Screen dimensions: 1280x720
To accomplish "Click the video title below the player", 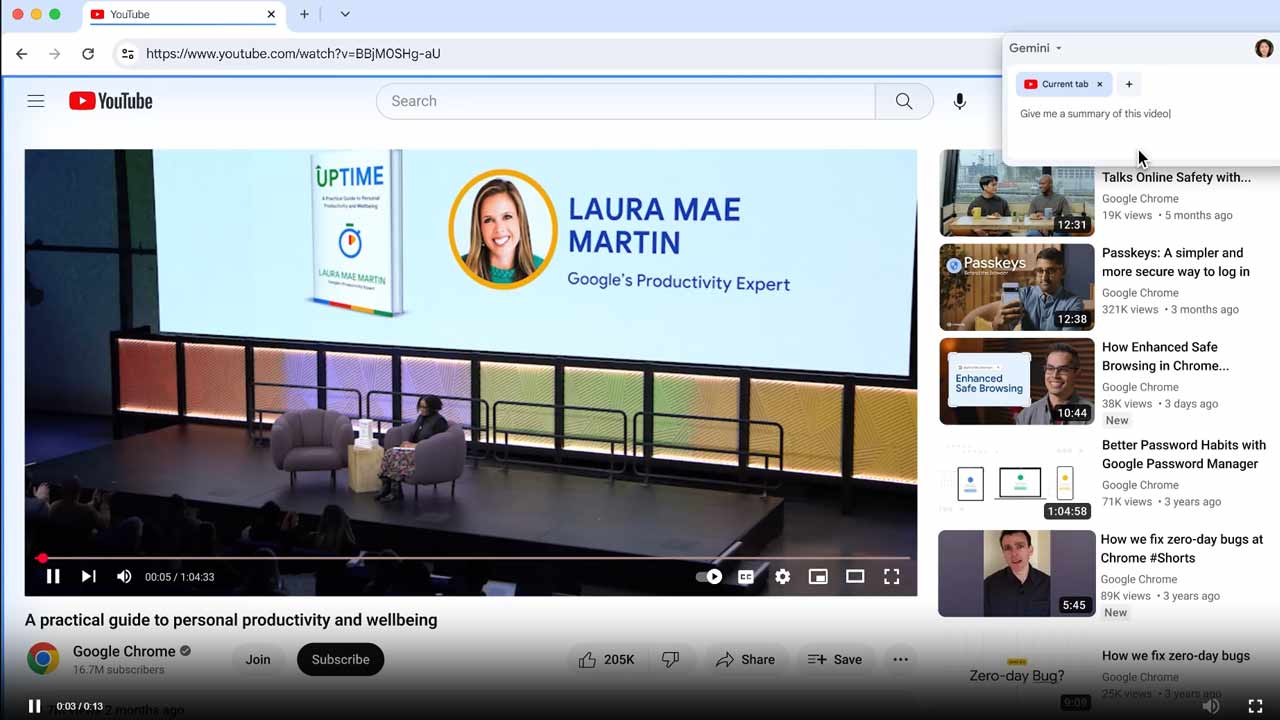I will click(231, 620).
